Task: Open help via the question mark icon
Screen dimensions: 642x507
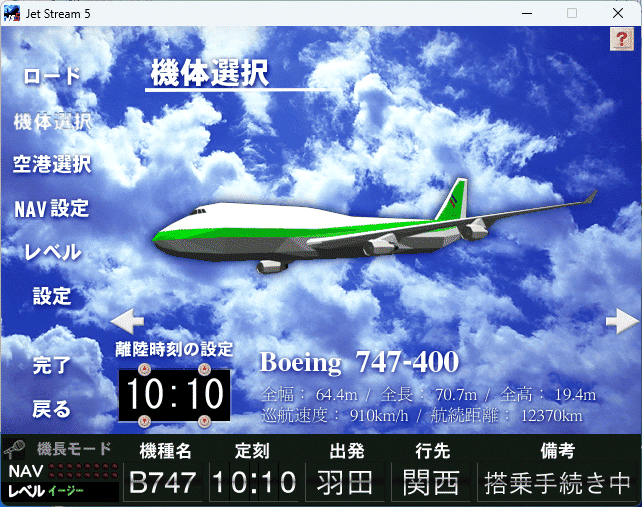Action: [622, 39]
